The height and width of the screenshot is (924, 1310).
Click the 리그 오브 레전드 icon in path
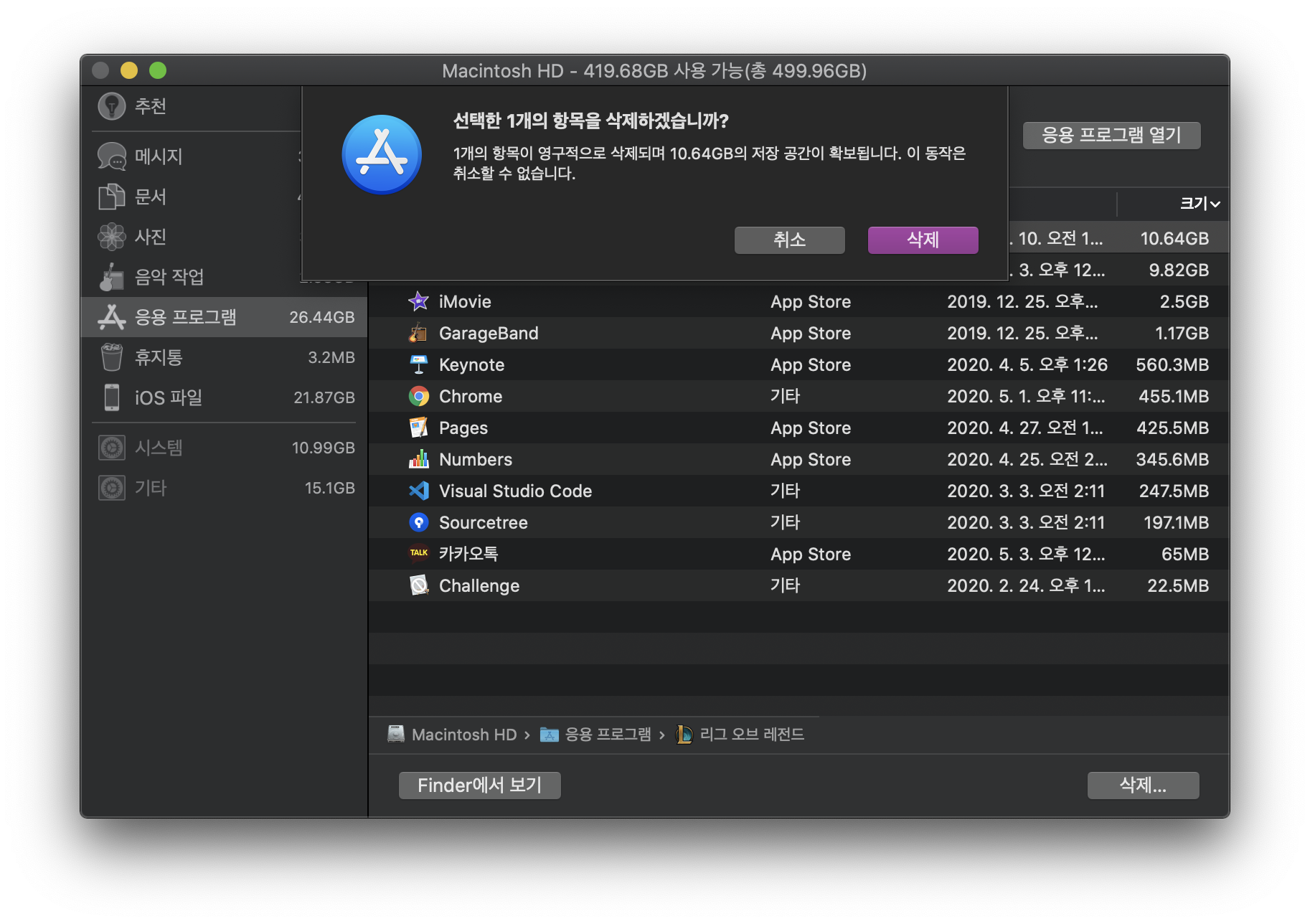(684, 734)
